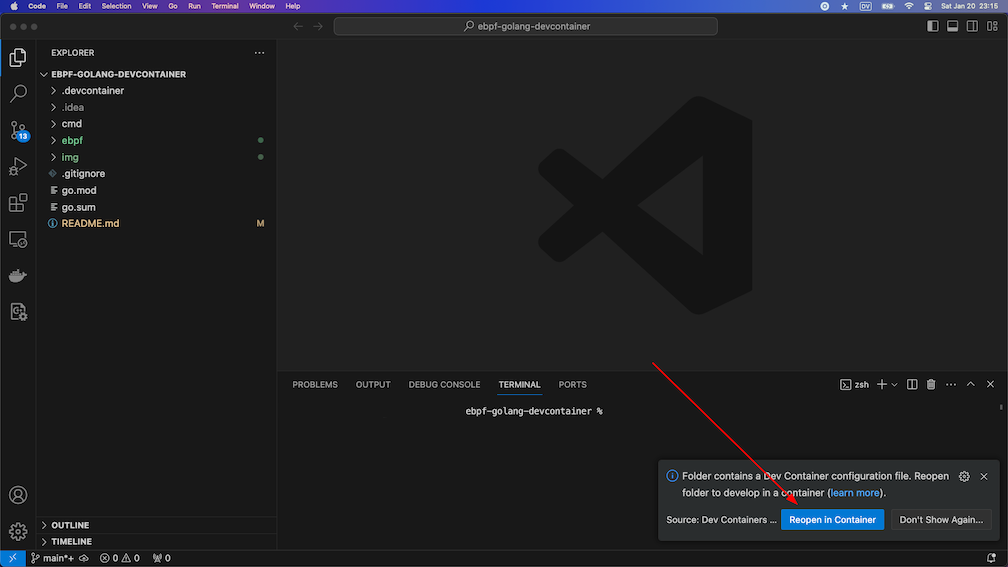Screen dimensions: 1008x567
Task: Configure notification with gear icon
Action: [x=964, y=476]
